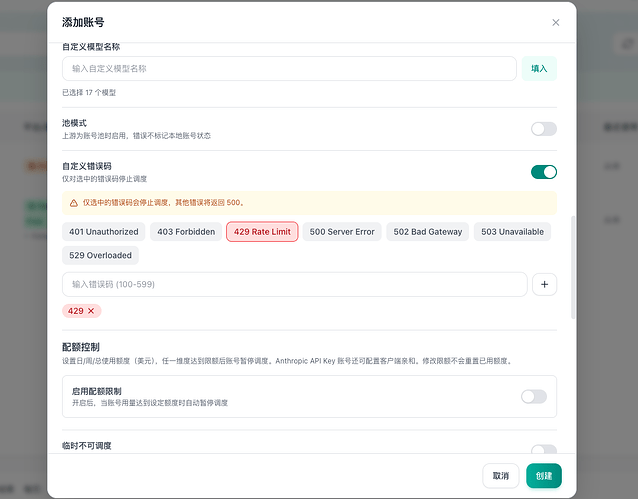Screen dimensions: 638x499
Task: Toggle the 临时不可调度 switch
Action: (x=544, y=449)
